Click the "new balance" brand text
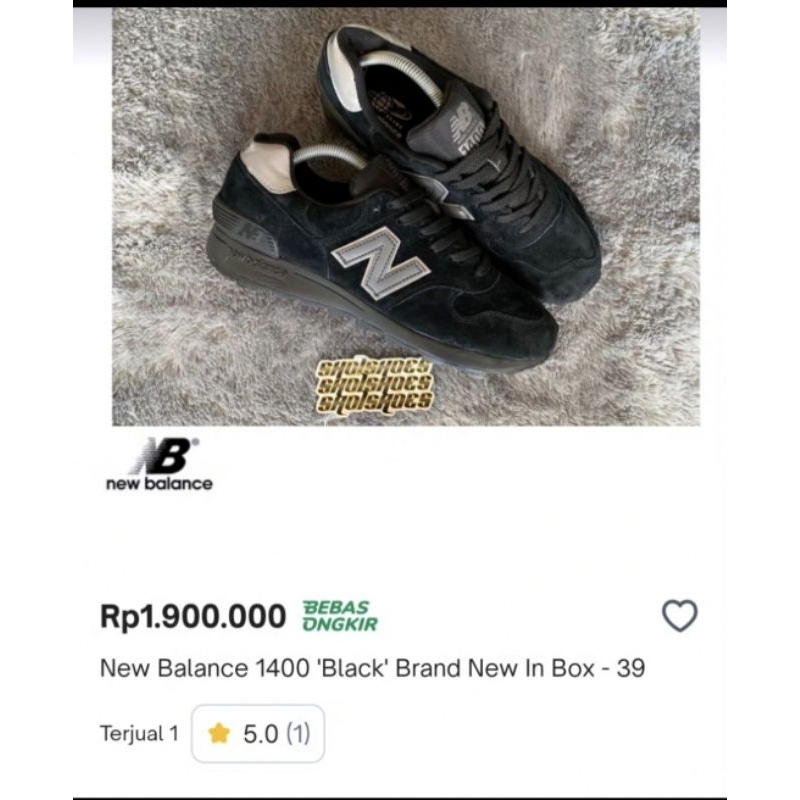This screenshot has width=800, height=800. 159,484
